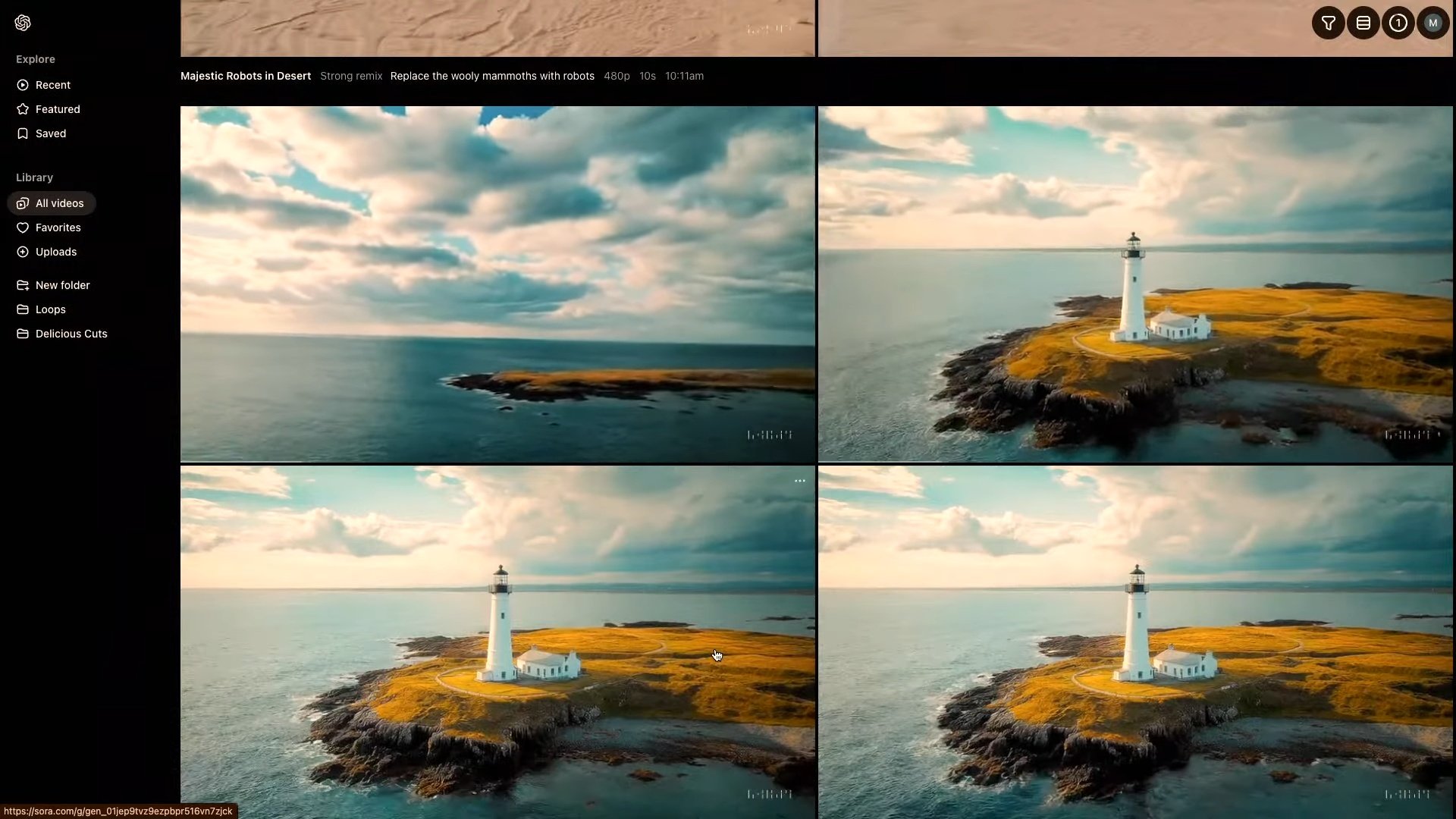Open the Delicious Cuts folder
The height and width of the screenshot is (819, 1456).
click(x=71, y=333)
